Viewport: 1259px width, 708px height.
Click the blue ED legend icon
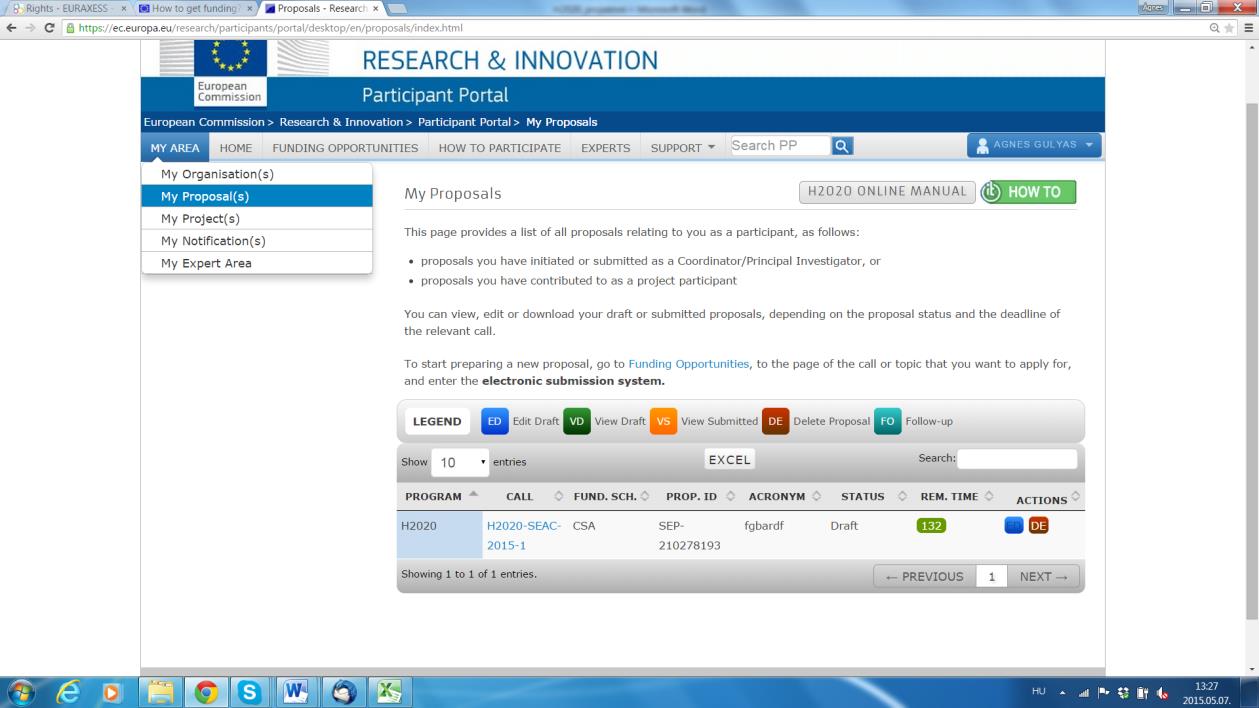pyautogui.click(x=494, y=421)
